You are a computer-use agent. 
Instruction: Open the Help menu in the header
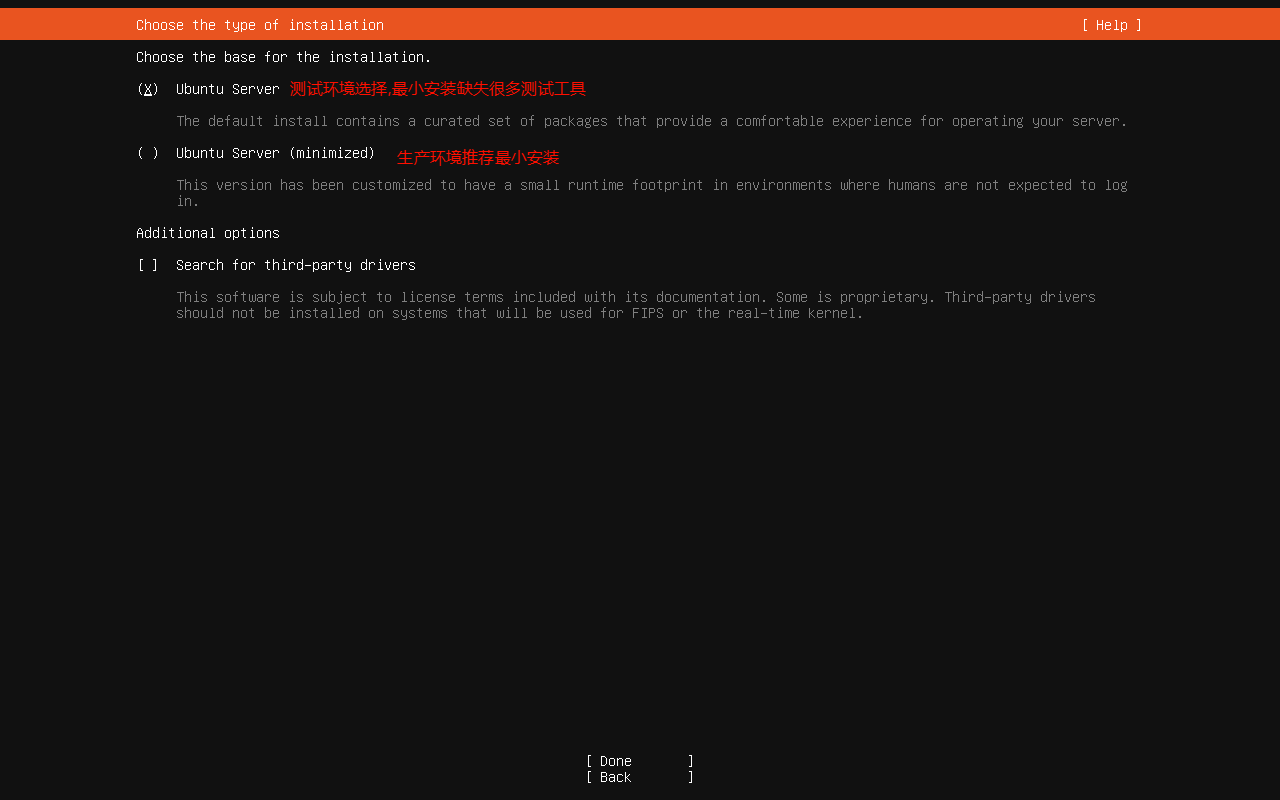1111,25
